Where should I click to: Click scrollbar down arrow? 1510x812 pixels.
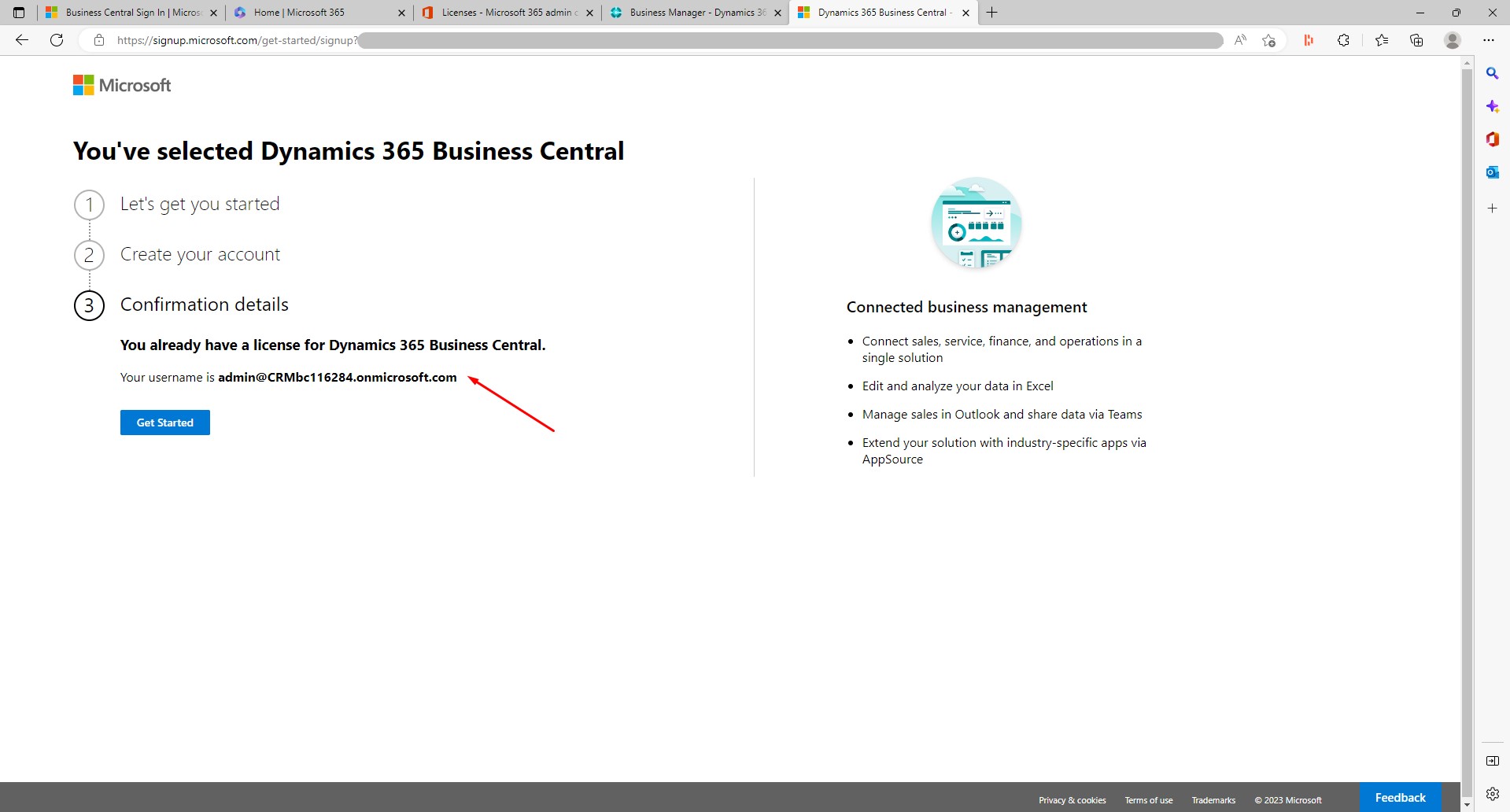click(x=1467, y=805)
